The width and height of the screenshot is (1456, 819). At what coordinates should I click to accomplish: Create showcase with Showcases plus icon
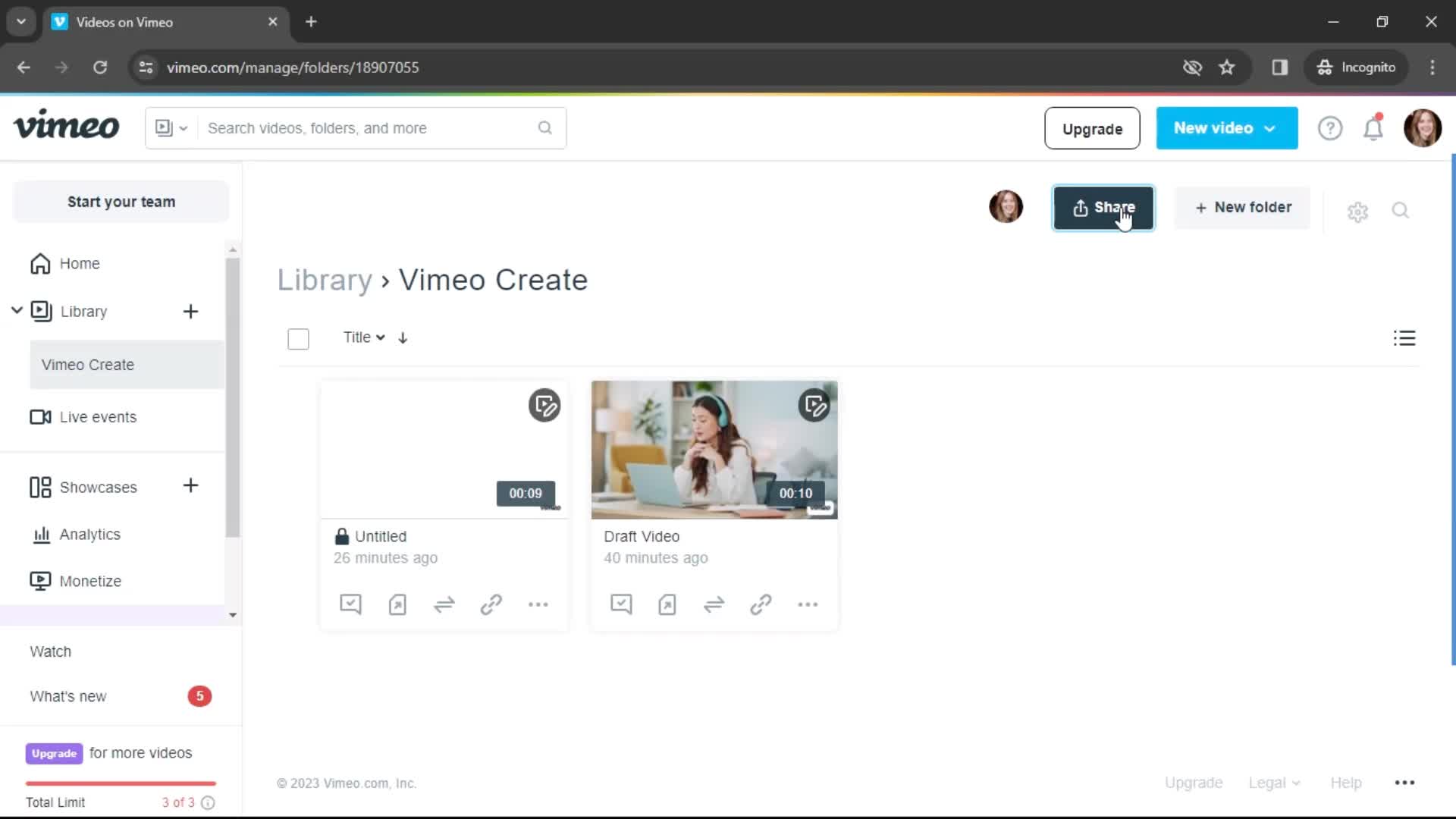click(190, 486)
